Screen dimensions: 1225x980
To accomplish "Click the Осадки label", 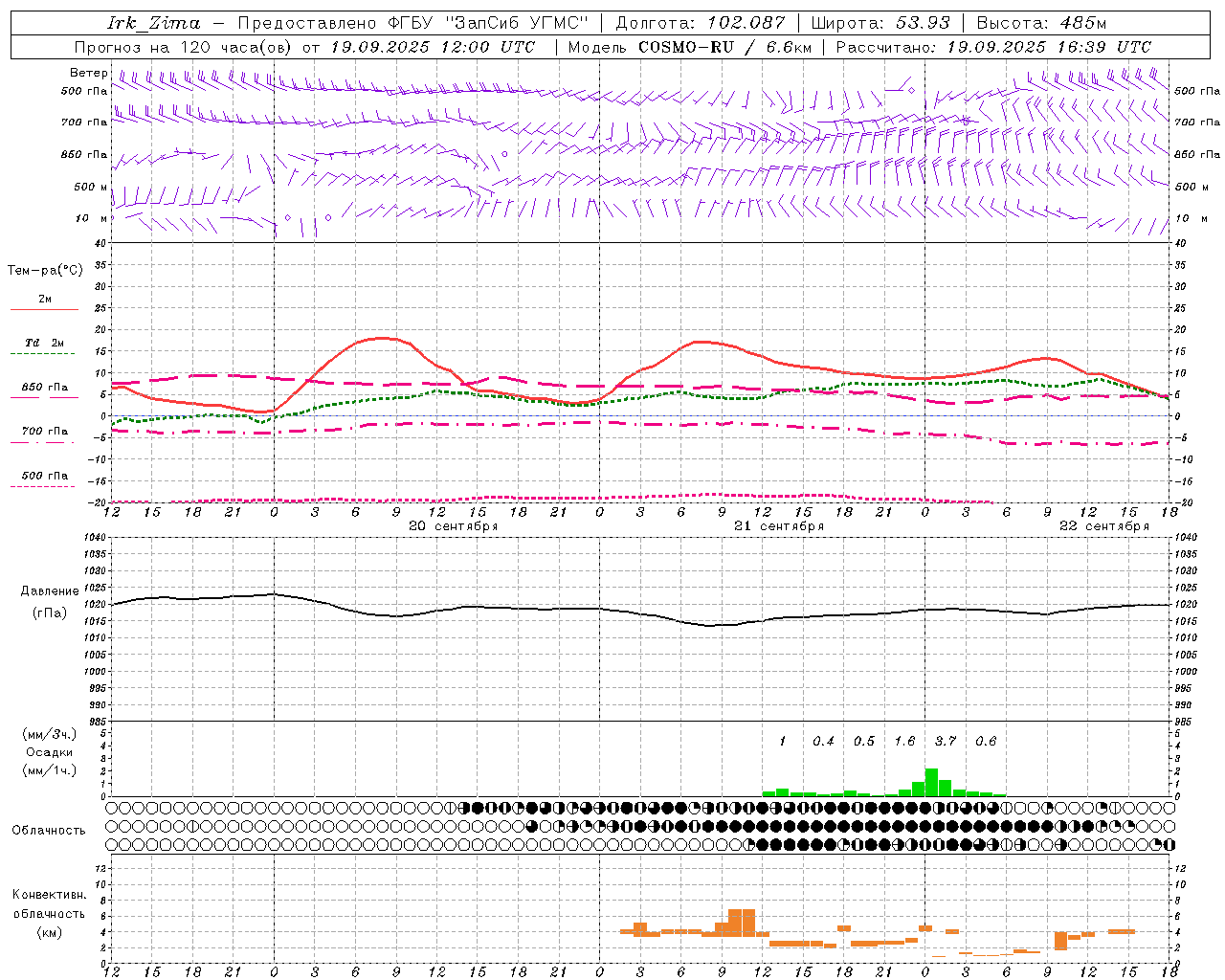I will tap(49, 752).
